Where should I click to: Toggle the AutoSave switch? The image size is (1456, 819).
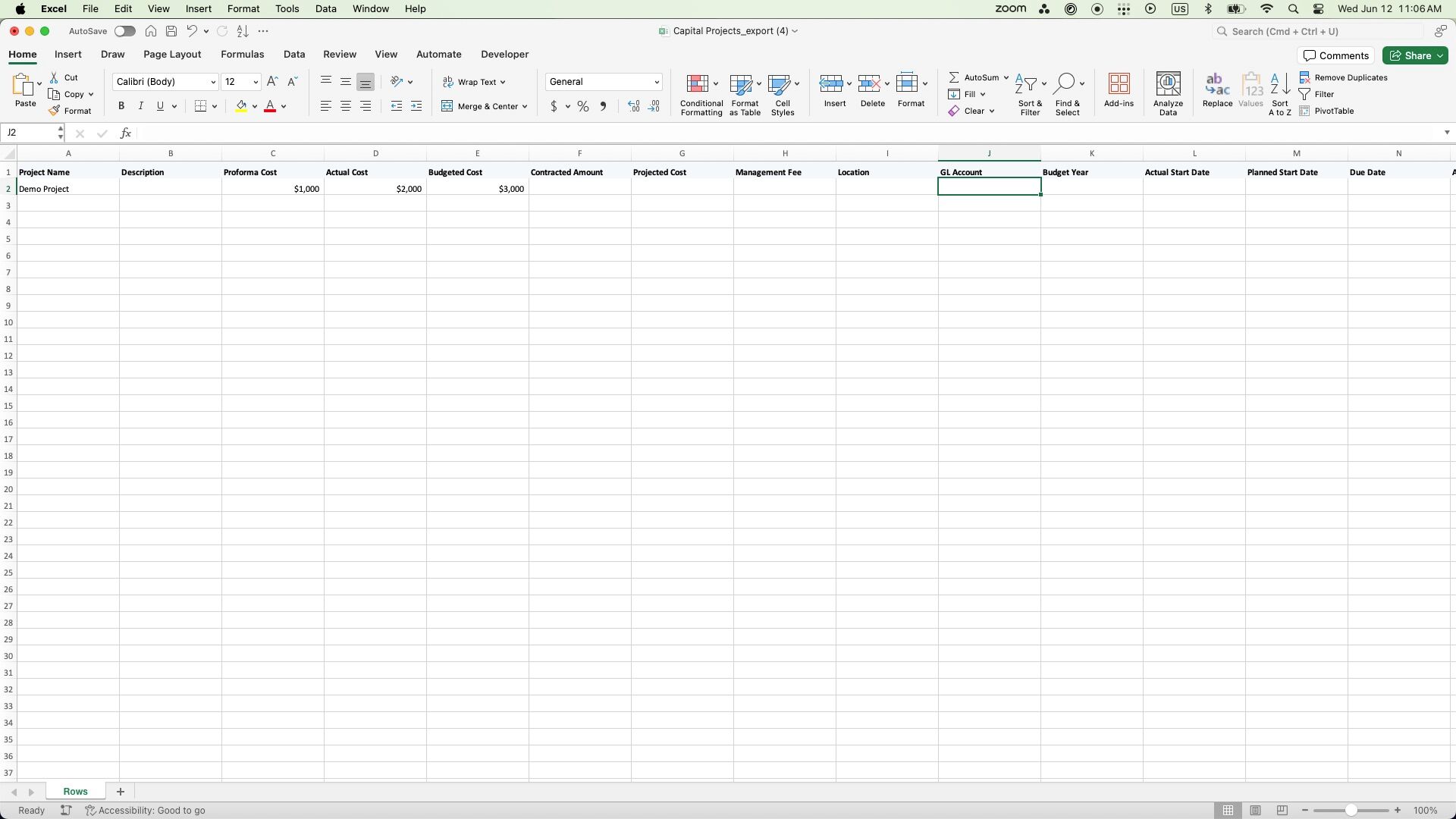pos(125,31)
